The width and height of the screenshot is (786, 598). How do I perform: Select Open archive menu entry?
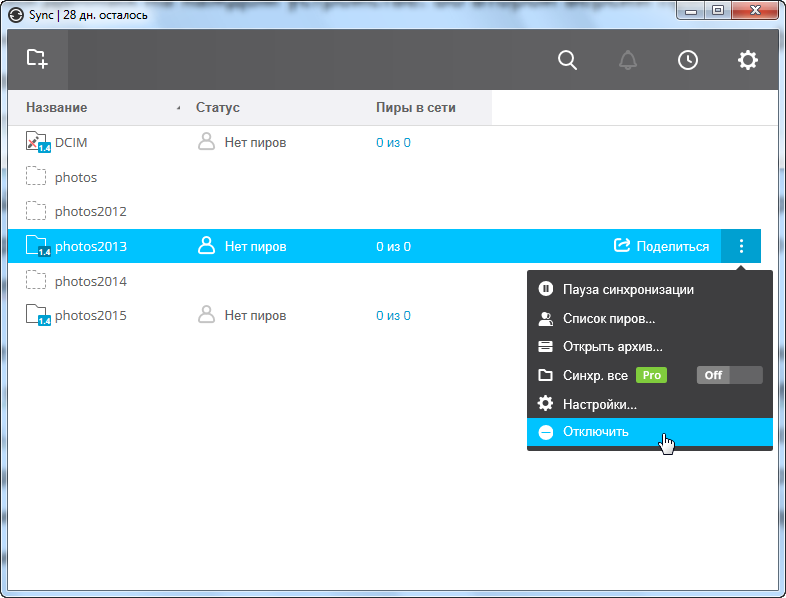point(650,346)
